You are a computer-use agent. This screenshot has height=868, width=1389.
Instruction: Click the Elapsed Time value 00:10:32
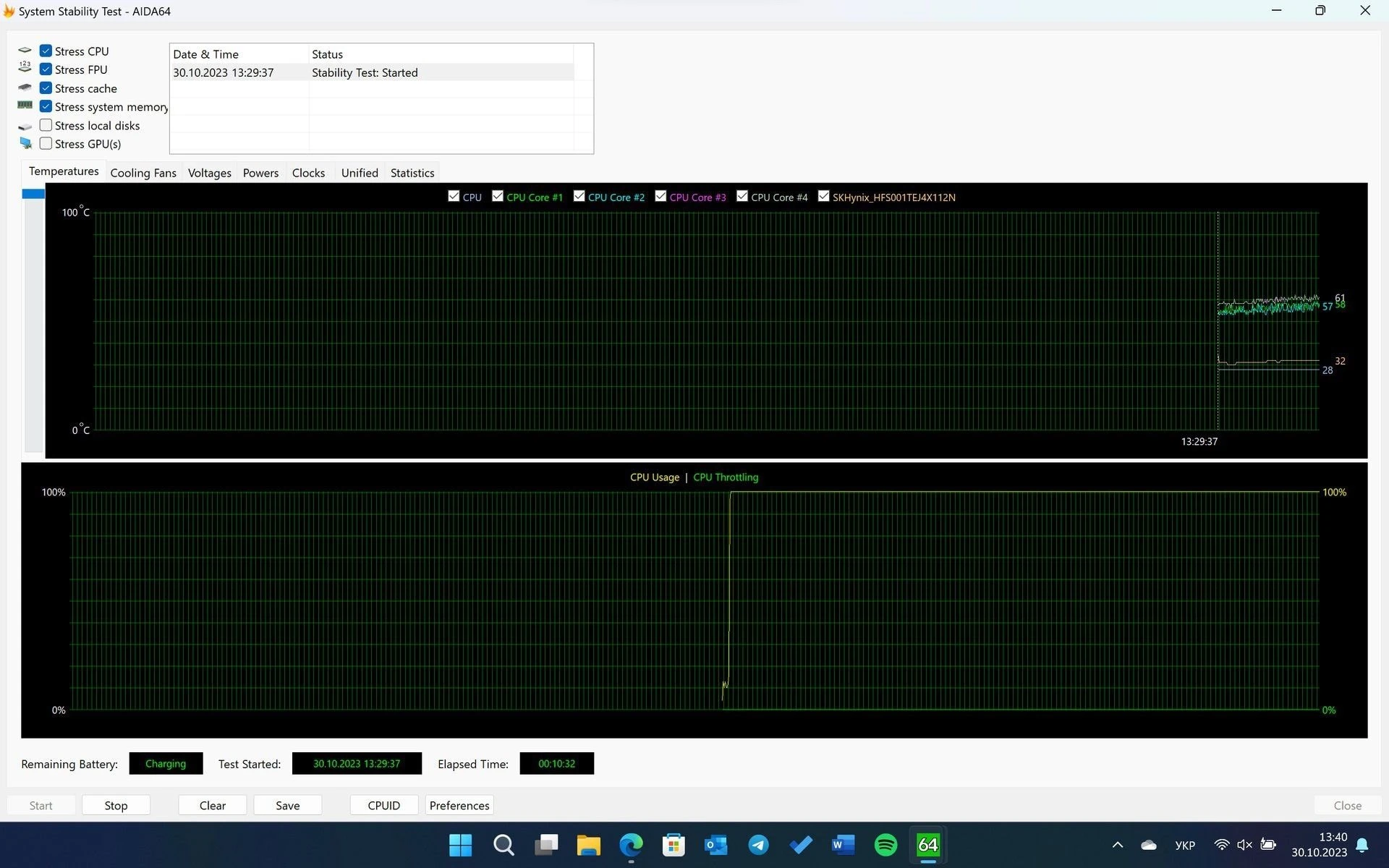(x=556, y=763)
